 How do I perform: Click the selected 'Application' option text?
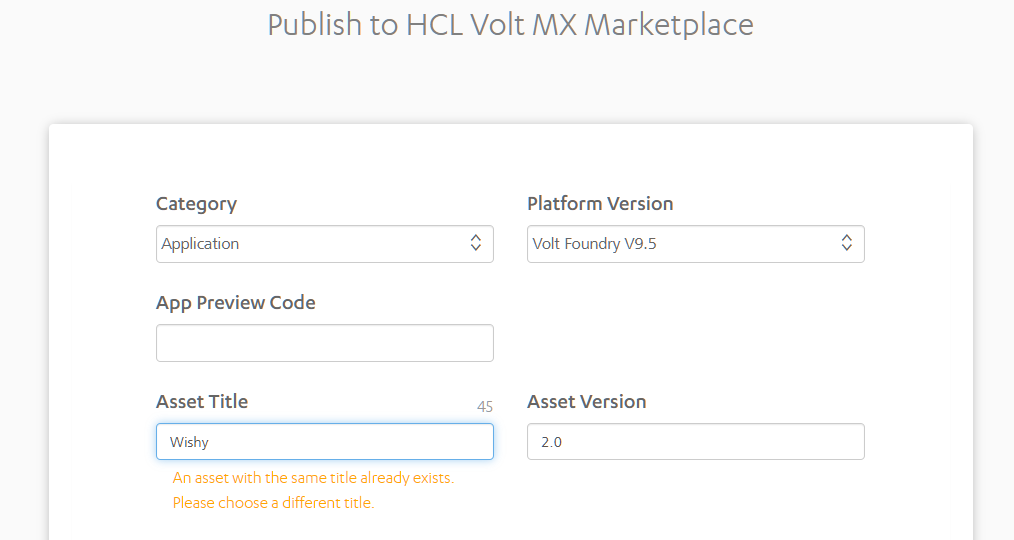[200, 244]
